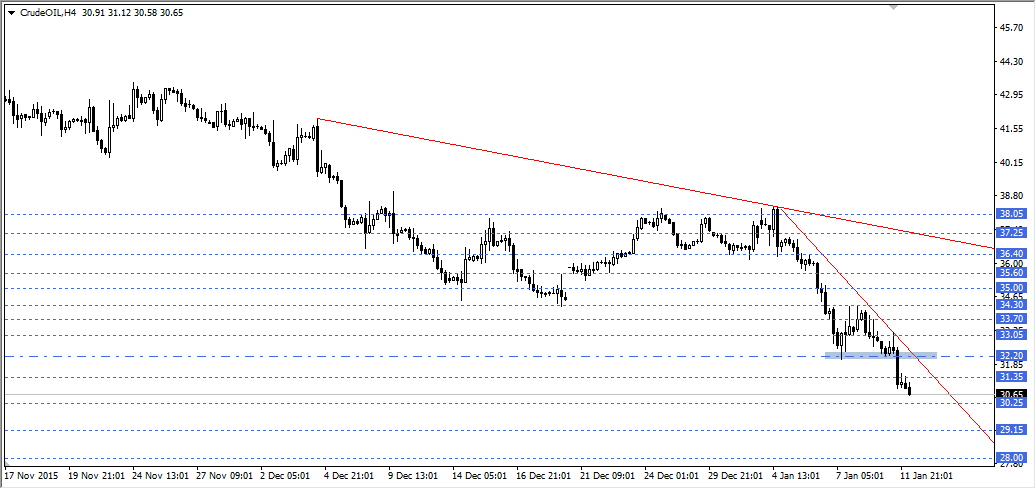Click the 36.40 price level label
The image size is (1036, 489).
(x=1011, y=254)
